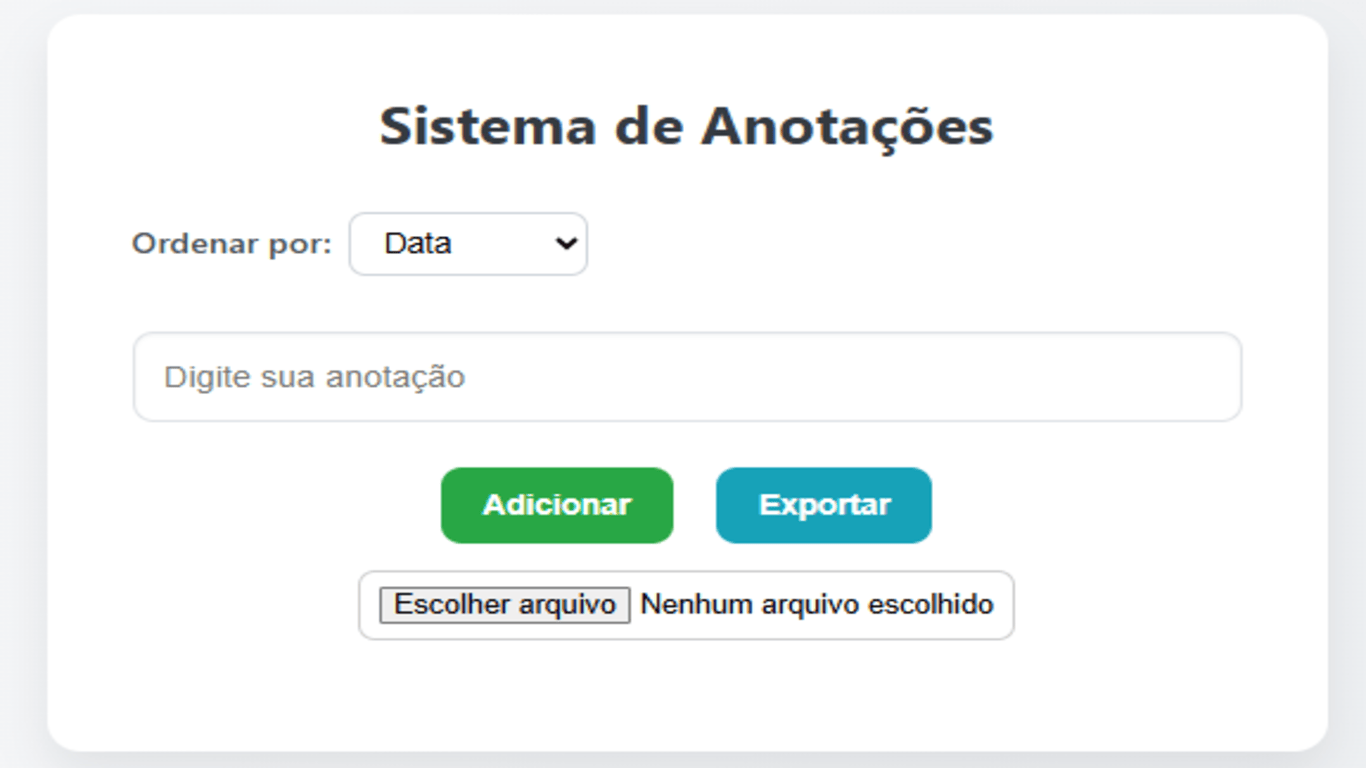The width and height of the screenshot is (1366, 768).
Task: Click the "Ordenar por:" label
Action: point(231,243)
